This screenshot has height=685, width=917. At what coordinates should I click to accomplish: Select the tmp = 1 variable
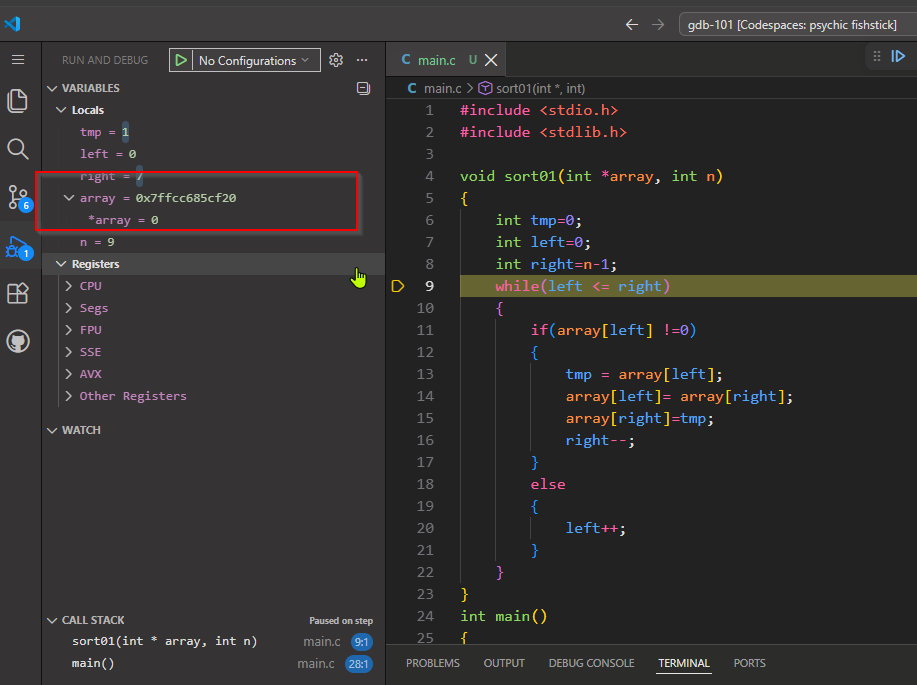[213, 132]
